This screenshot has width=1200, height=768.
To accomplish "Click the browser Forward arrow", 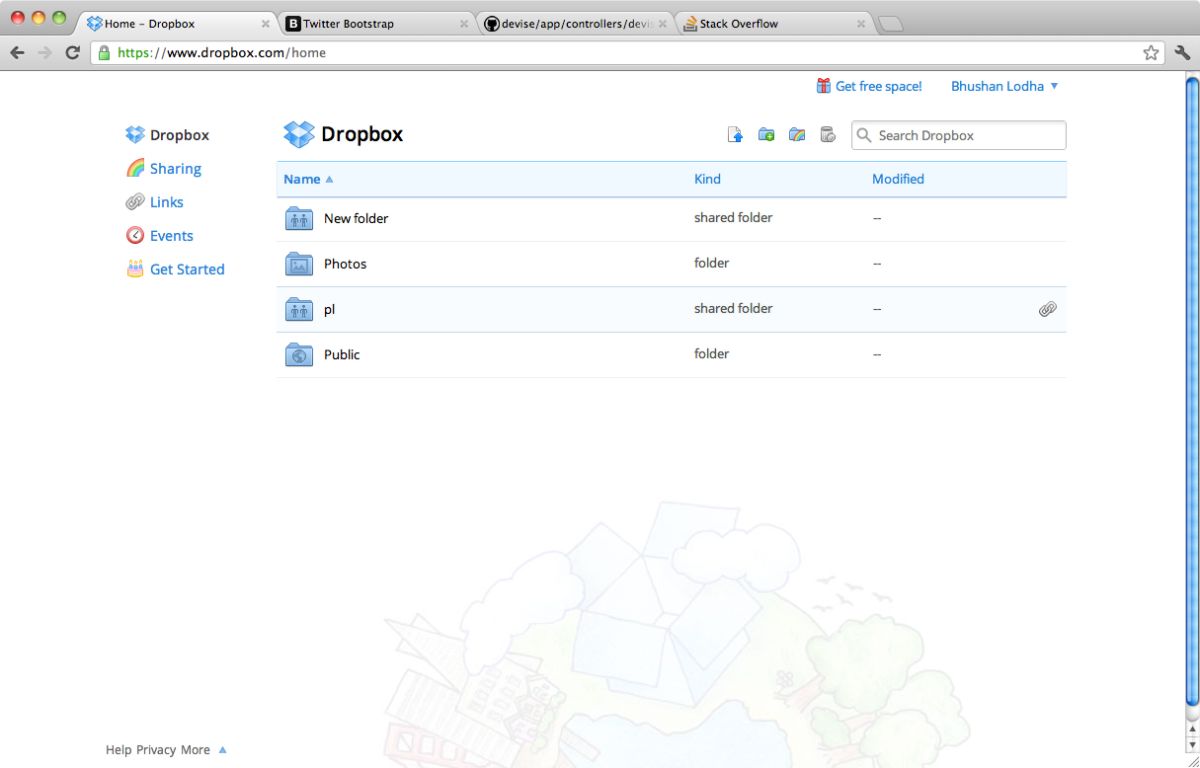I will 45,52.
